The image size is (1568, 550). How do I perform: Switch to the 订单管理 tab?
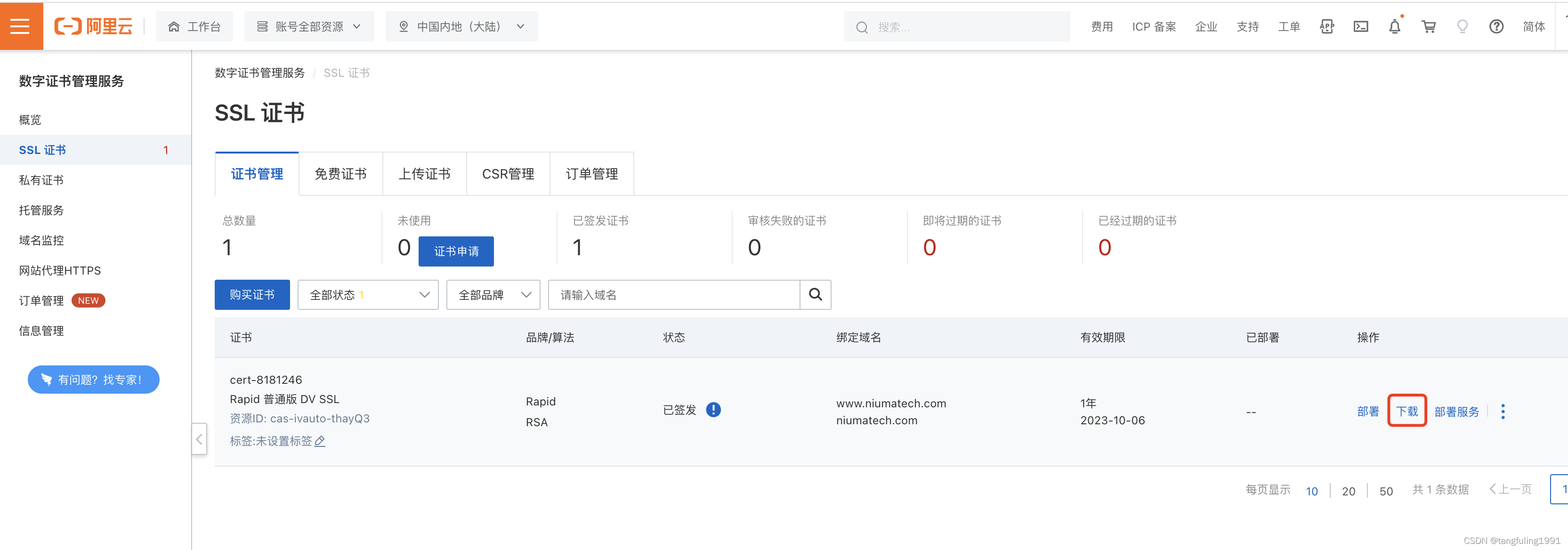592,174
